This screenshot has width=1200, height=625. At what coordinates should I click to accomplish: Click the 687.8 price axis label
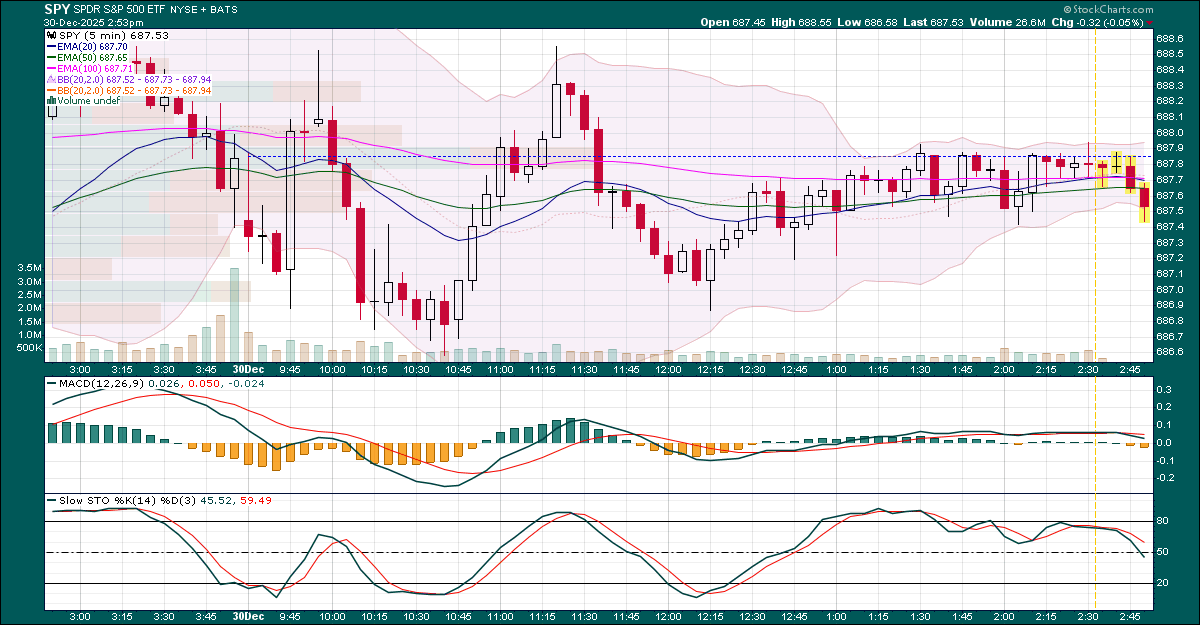point(1169,164)
